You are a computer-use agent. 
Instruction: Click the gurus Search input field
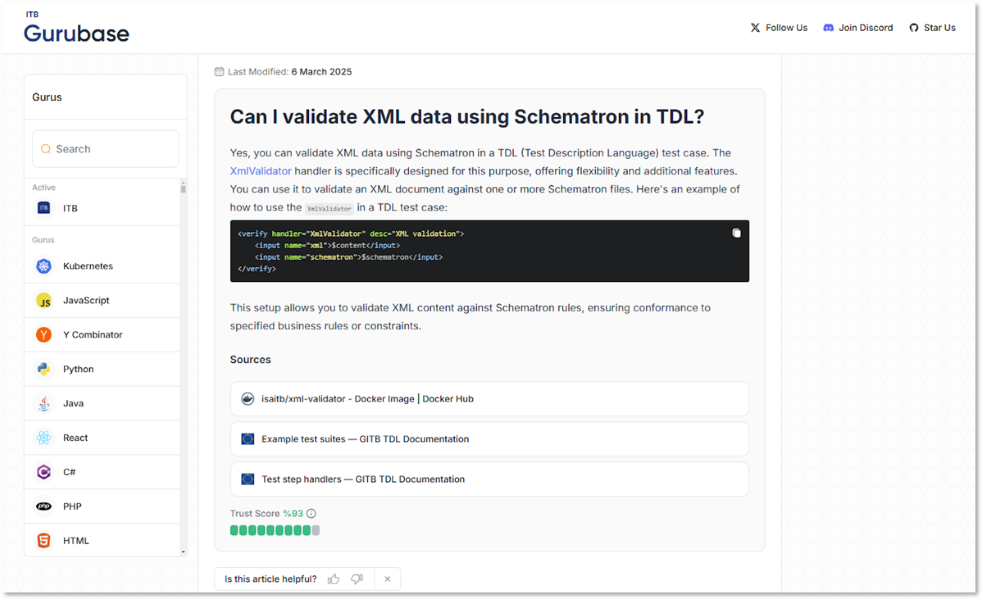pos(105,149)
